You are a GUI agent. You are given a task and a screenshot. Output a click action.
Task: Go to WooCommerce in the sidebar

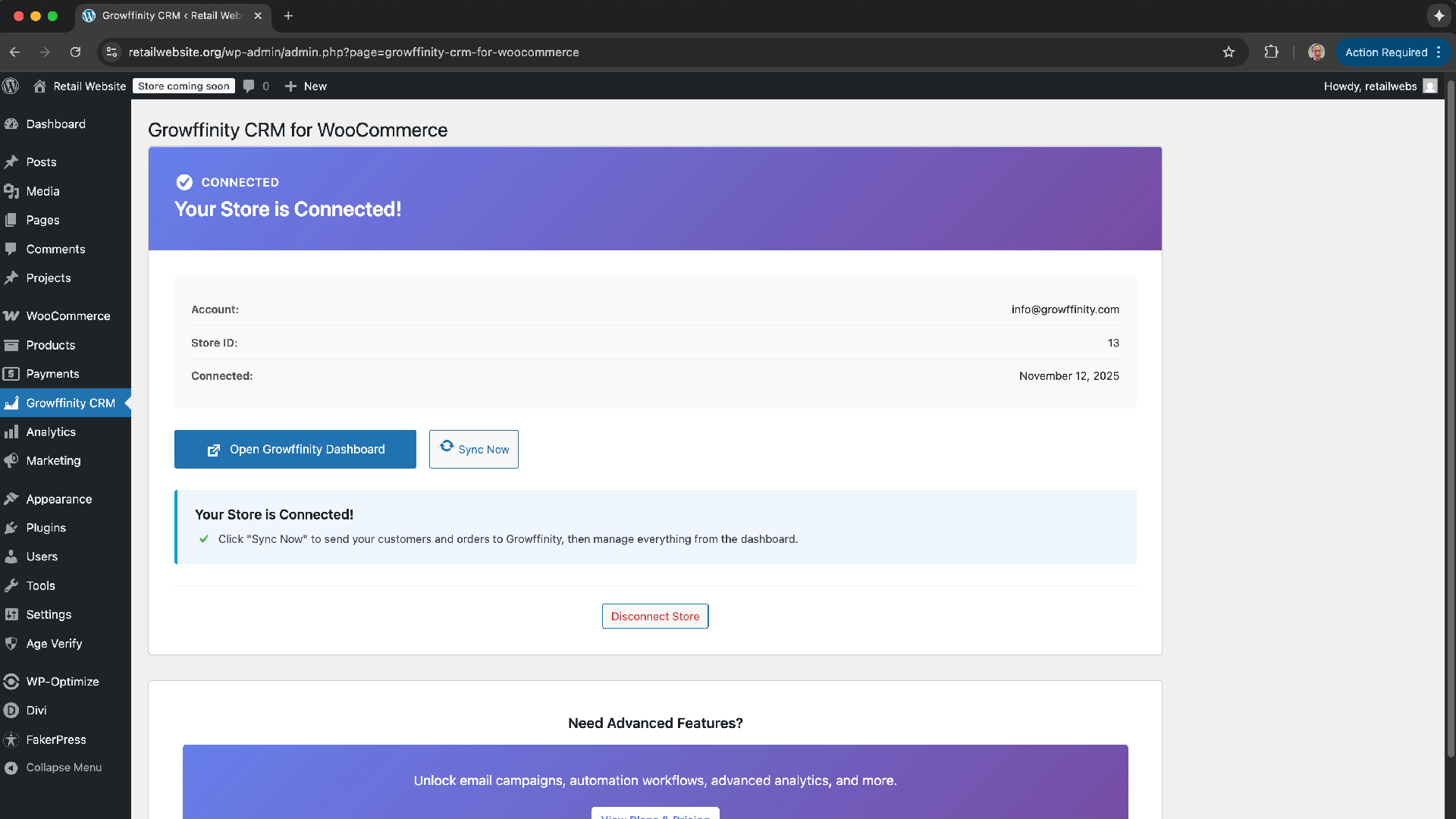click(x=67, y=316)
